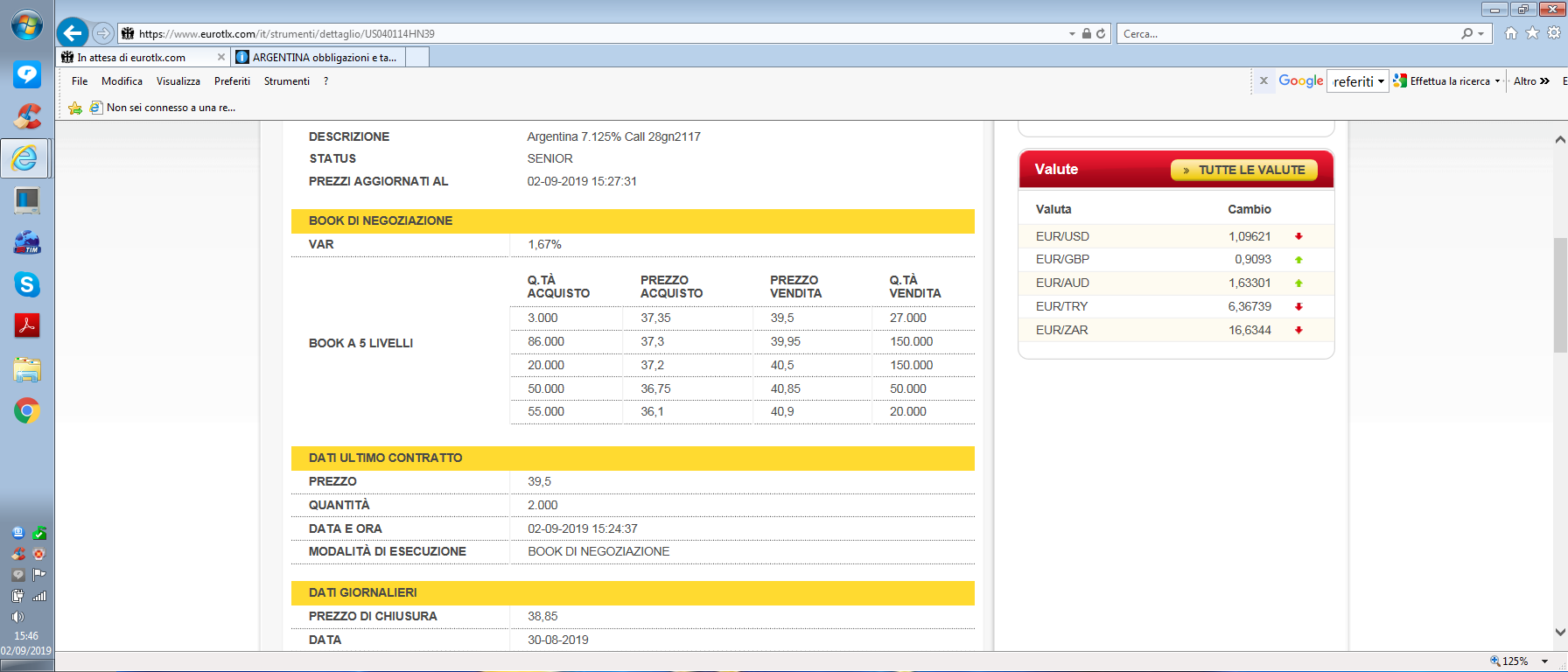The height and width of the screenshot is (672, 1568).
Task: Click the TUTTE LE VALUTE button
Action: (1243, 170)
